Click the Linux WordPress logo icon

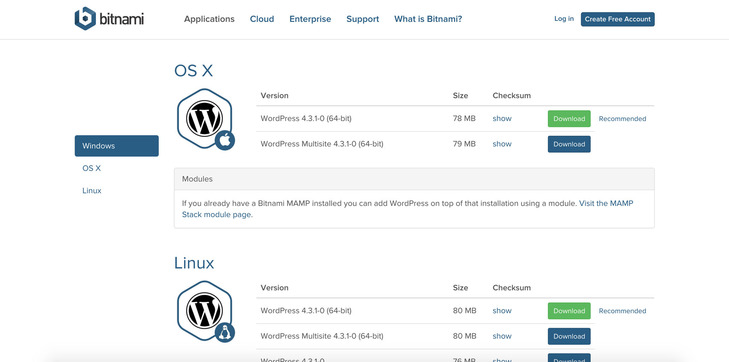(x=204, y=311)
